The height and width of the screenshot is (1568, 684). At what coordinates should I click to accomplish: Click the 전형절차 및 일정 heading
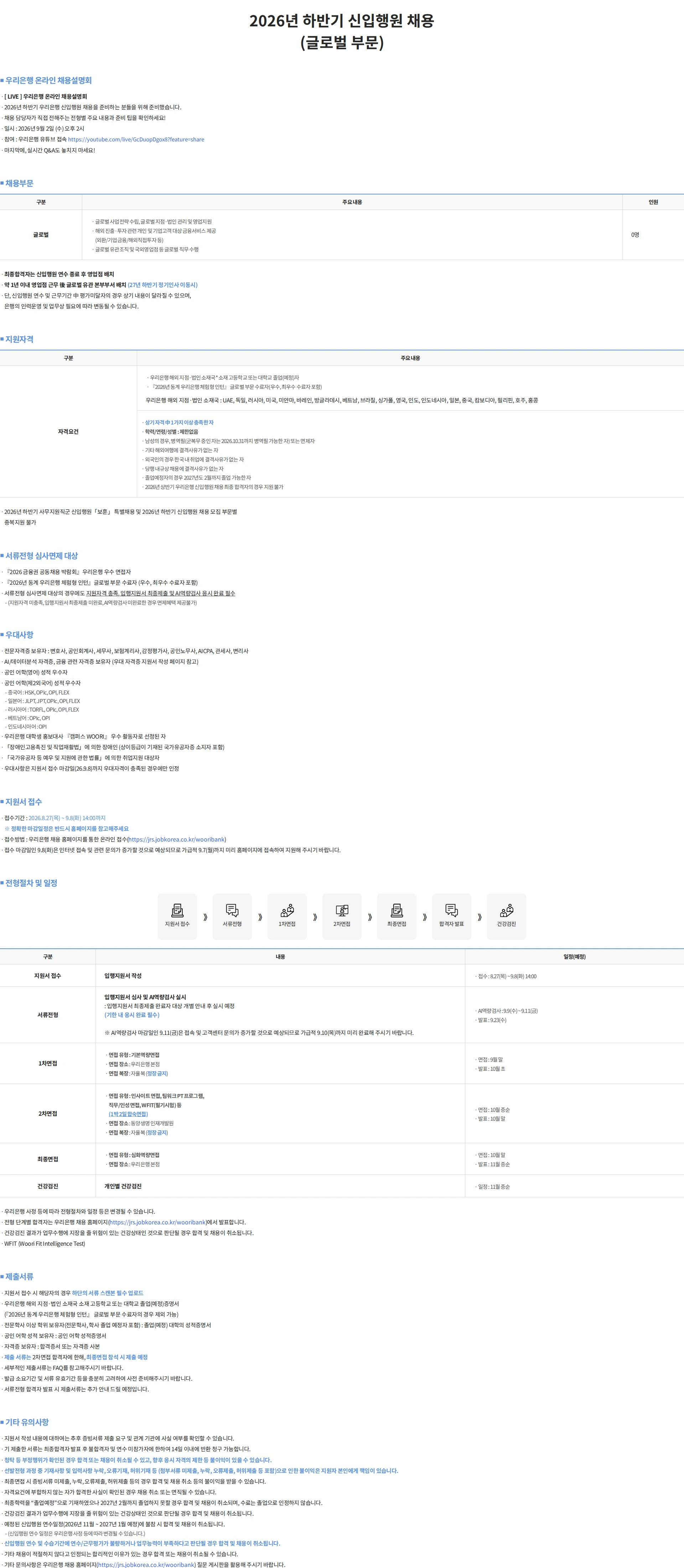pos(31,883)
